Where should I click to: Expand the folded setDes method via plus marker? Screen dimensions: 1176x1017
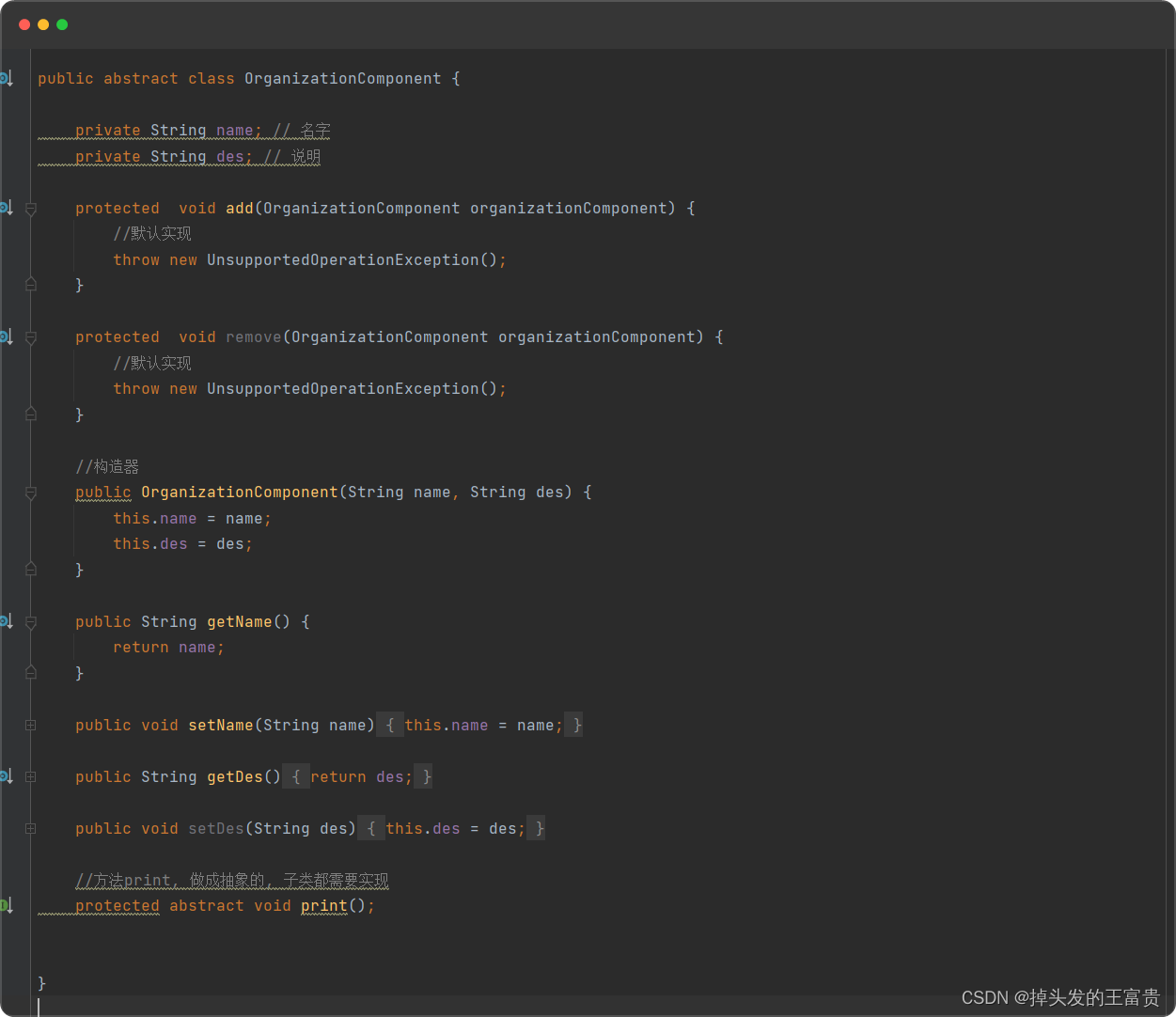tap(31, 828)
